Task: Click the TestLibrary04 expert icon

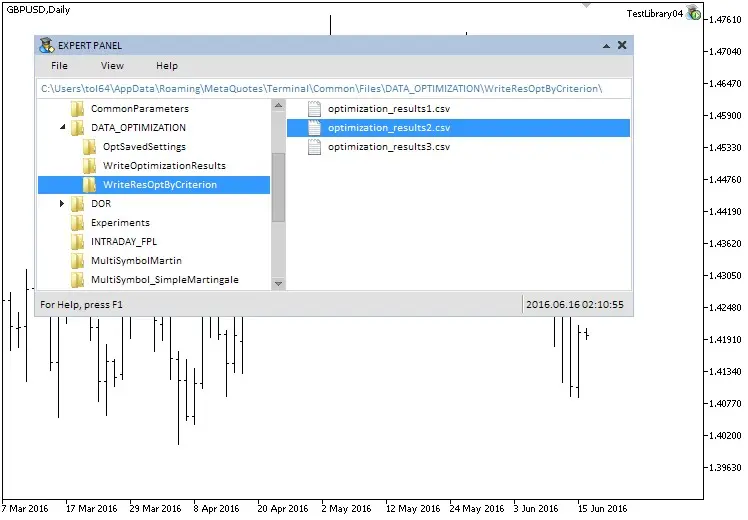Action: click(693, 13)
